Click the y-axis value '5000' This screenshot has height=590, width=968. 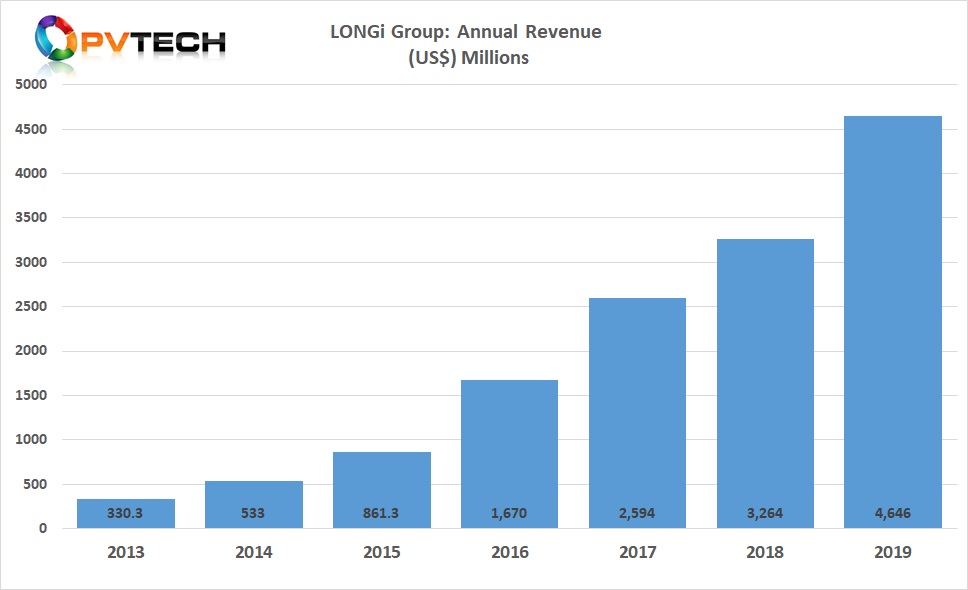[31, 85]
